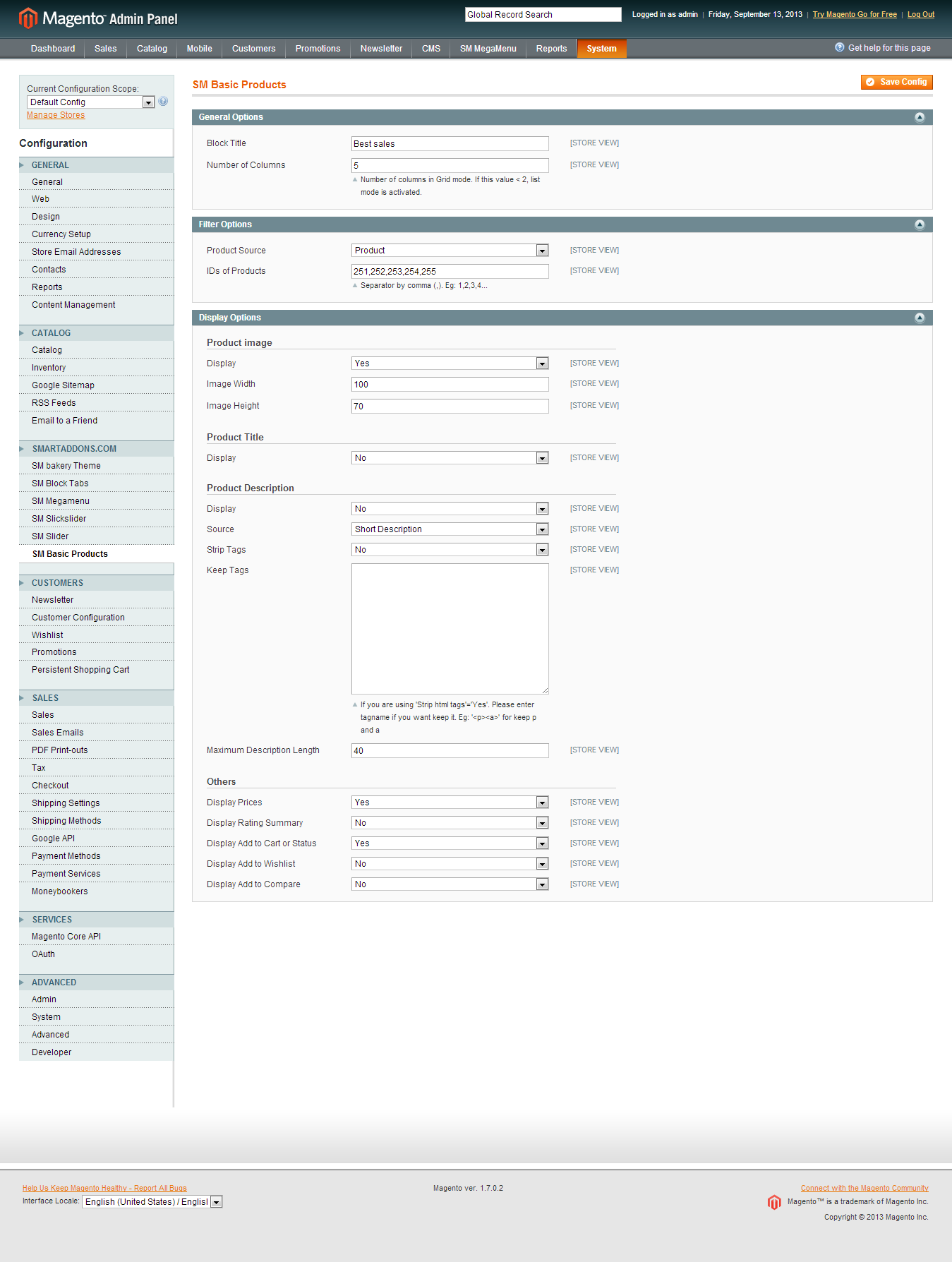The width and height of the screenshot is (952, 1262).
Task: Follow the Manage Stores link
Action: click(x=56, y=115)
